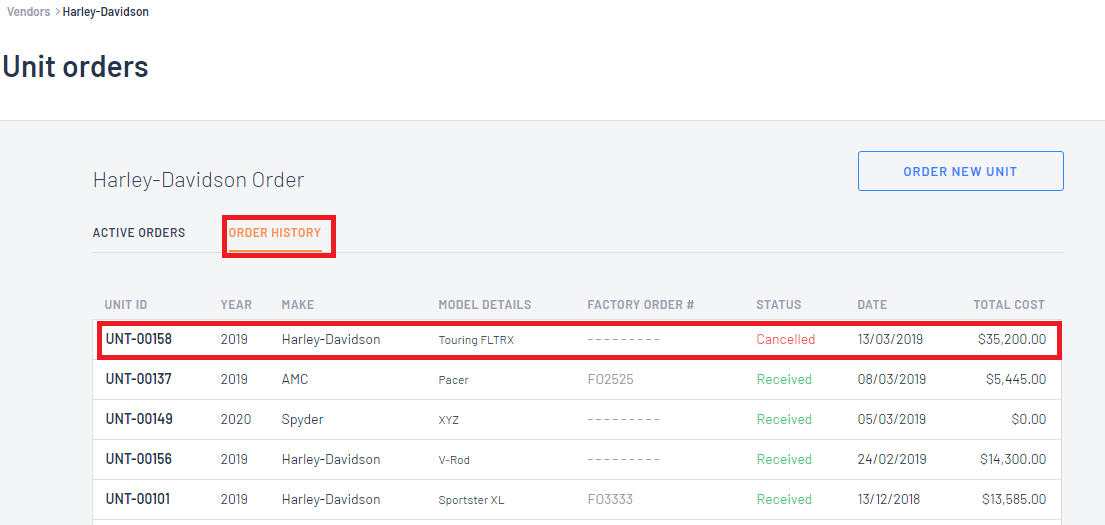Sort orders by Status header
Screen dimensions: 1105x525
coord(779,305)
